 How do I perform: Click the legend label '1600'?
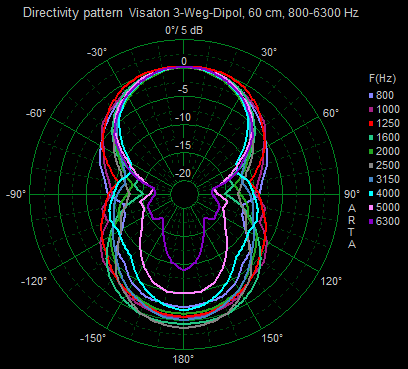[388, 137]
